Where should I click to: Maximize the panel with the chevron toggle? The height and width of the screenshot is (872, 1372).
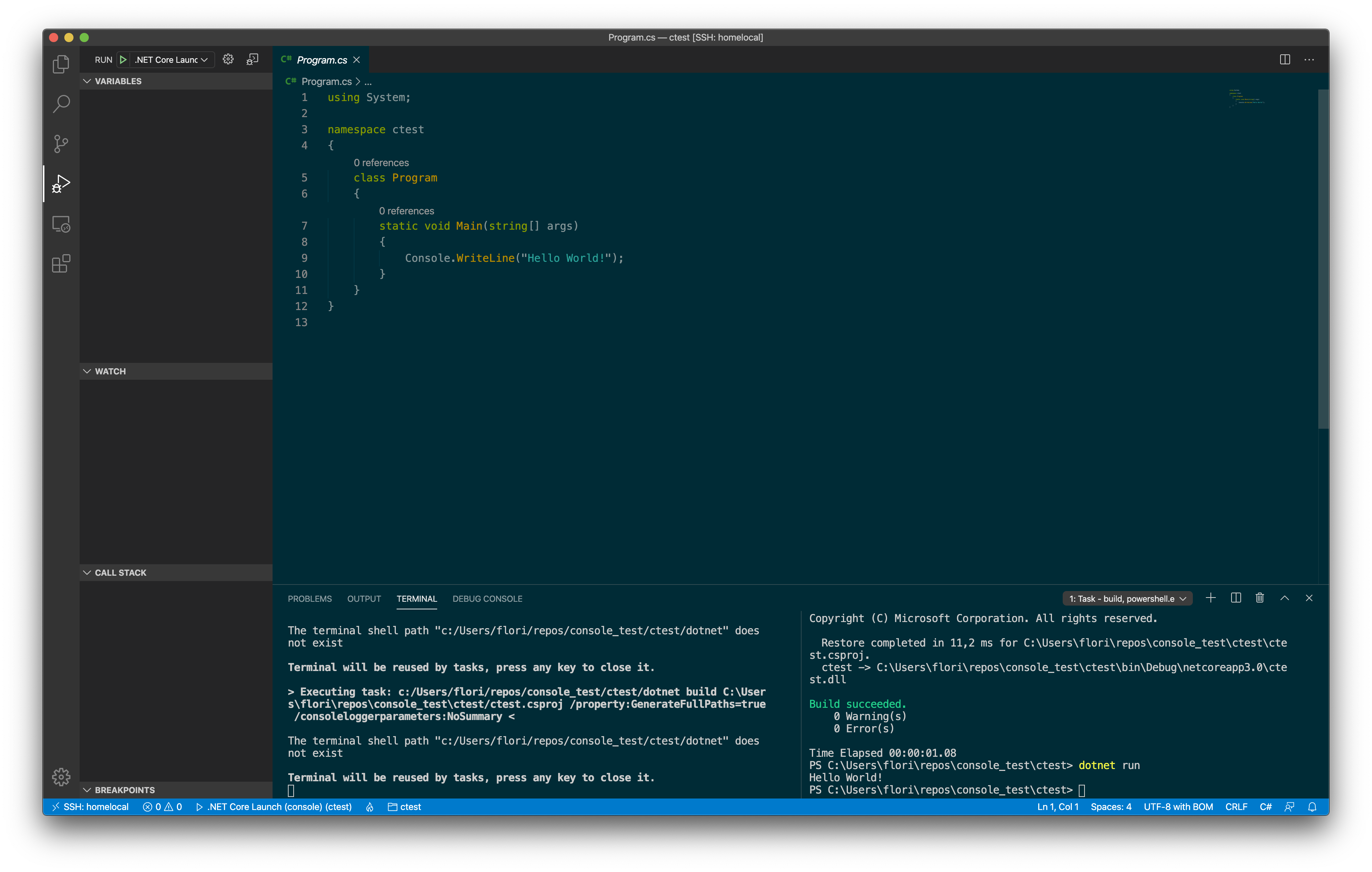point(1285,598)
